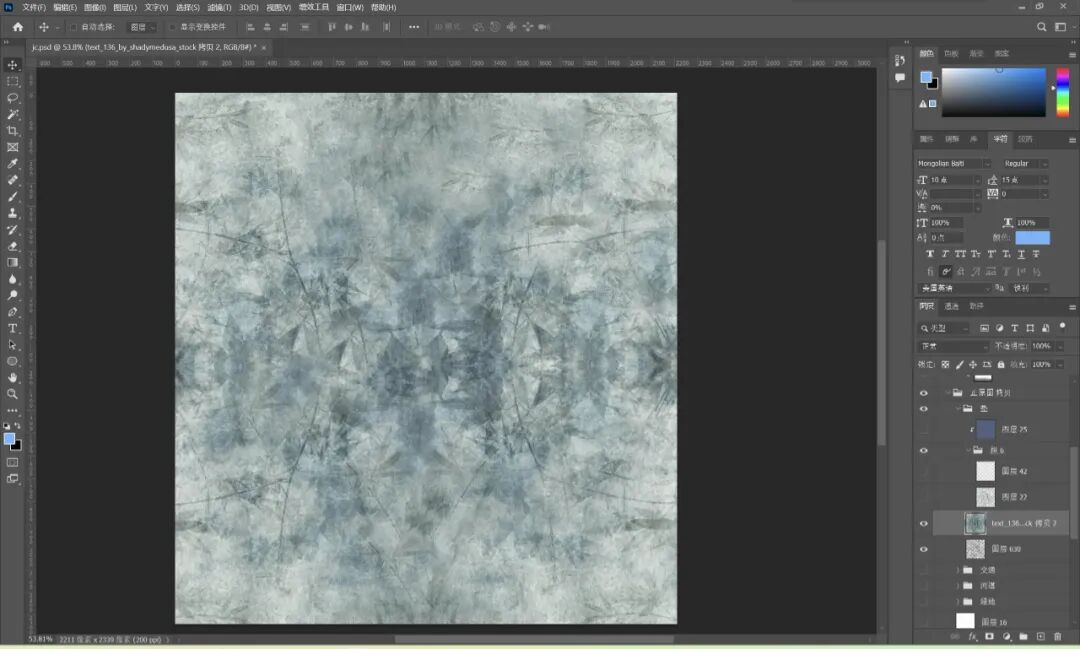
Task: Select the Clone Stamp tool
Action: tap(12, 213)
